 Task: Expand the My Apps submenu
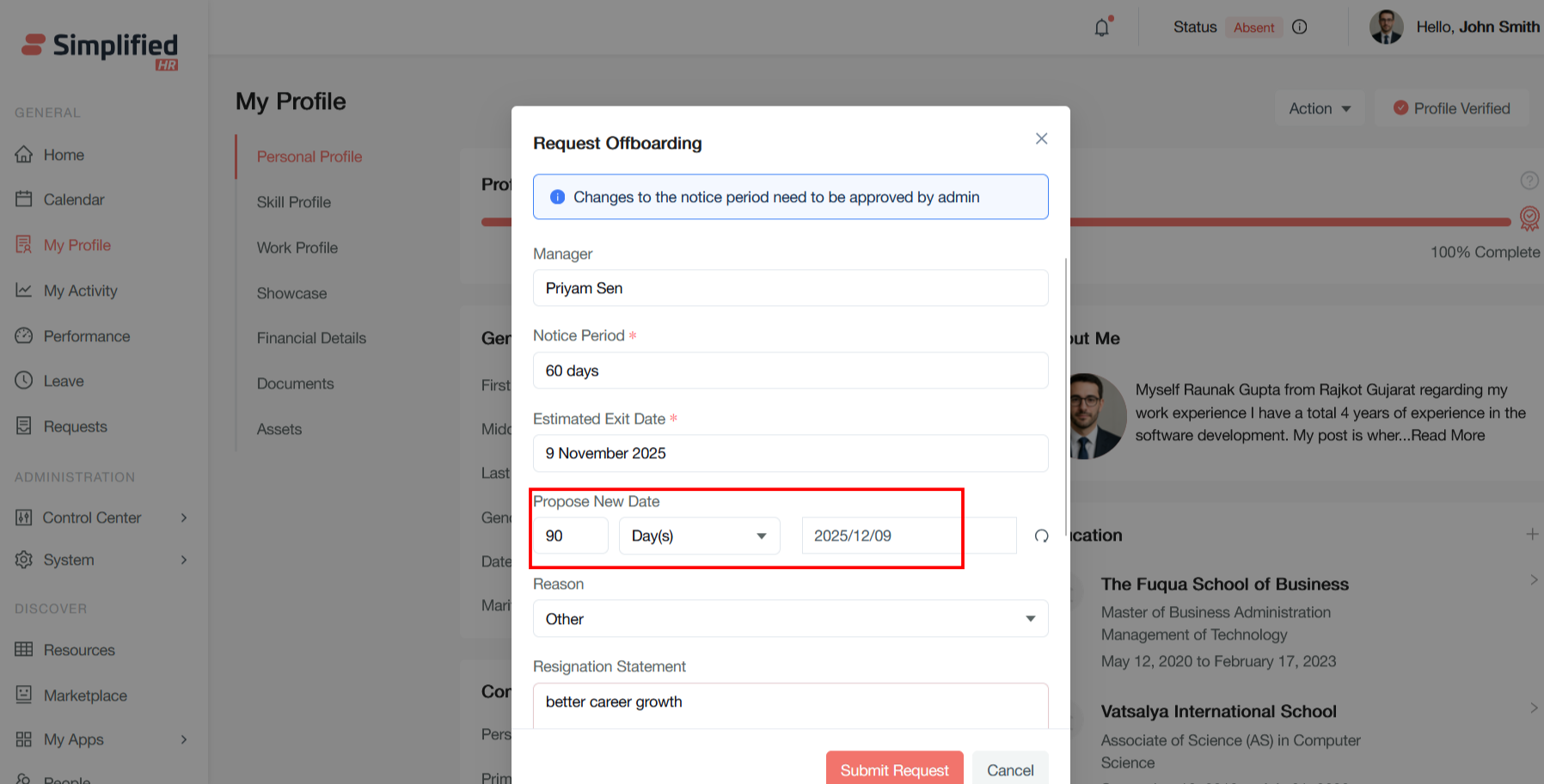pos(183,739)
